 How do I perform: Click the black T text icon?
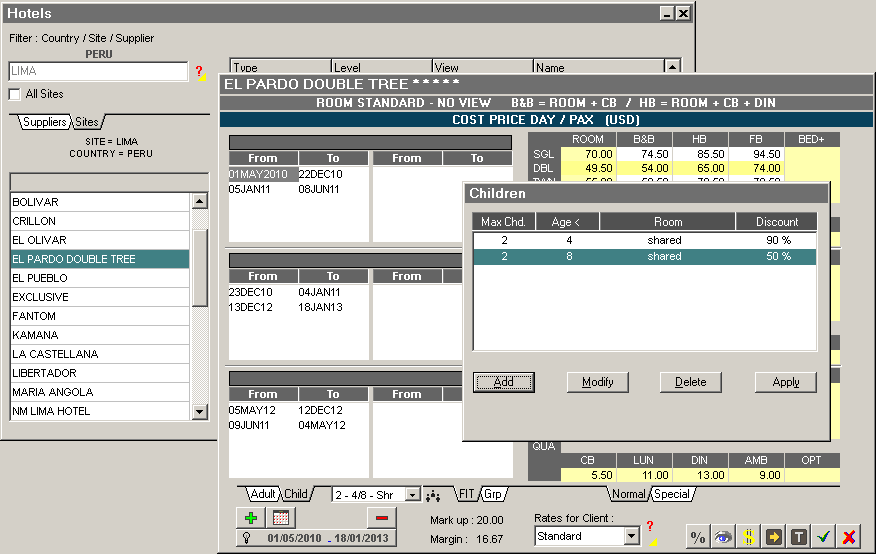pos(798,537)
